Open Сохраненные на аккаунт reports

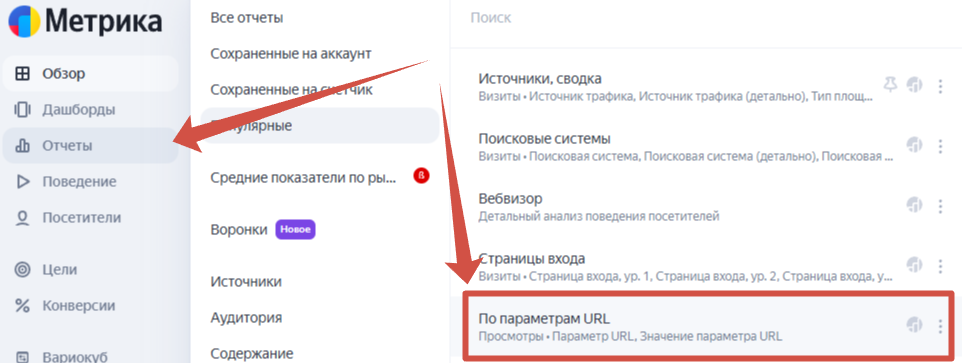tap(291, 54)
